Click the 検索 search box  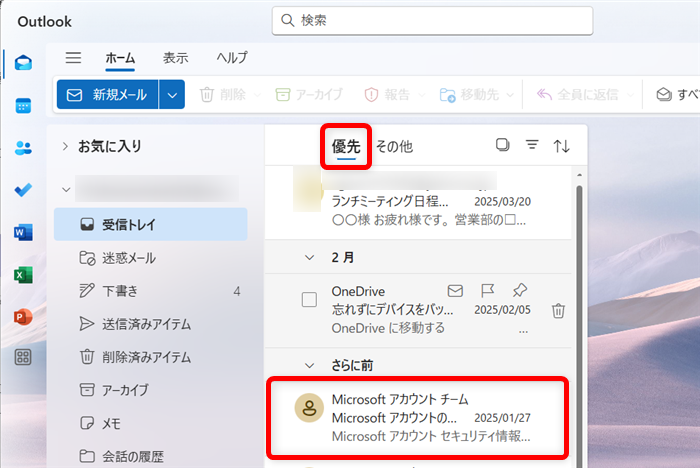tap(432, 20)
